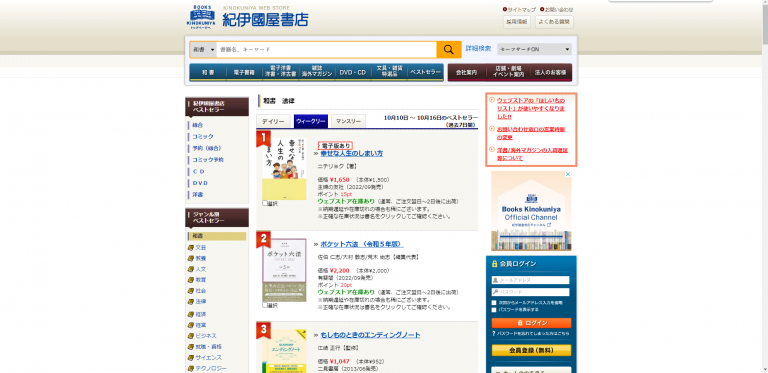Open the もしものときのエンディングノート title link
The image size is (768, 373).
[370, 335]
